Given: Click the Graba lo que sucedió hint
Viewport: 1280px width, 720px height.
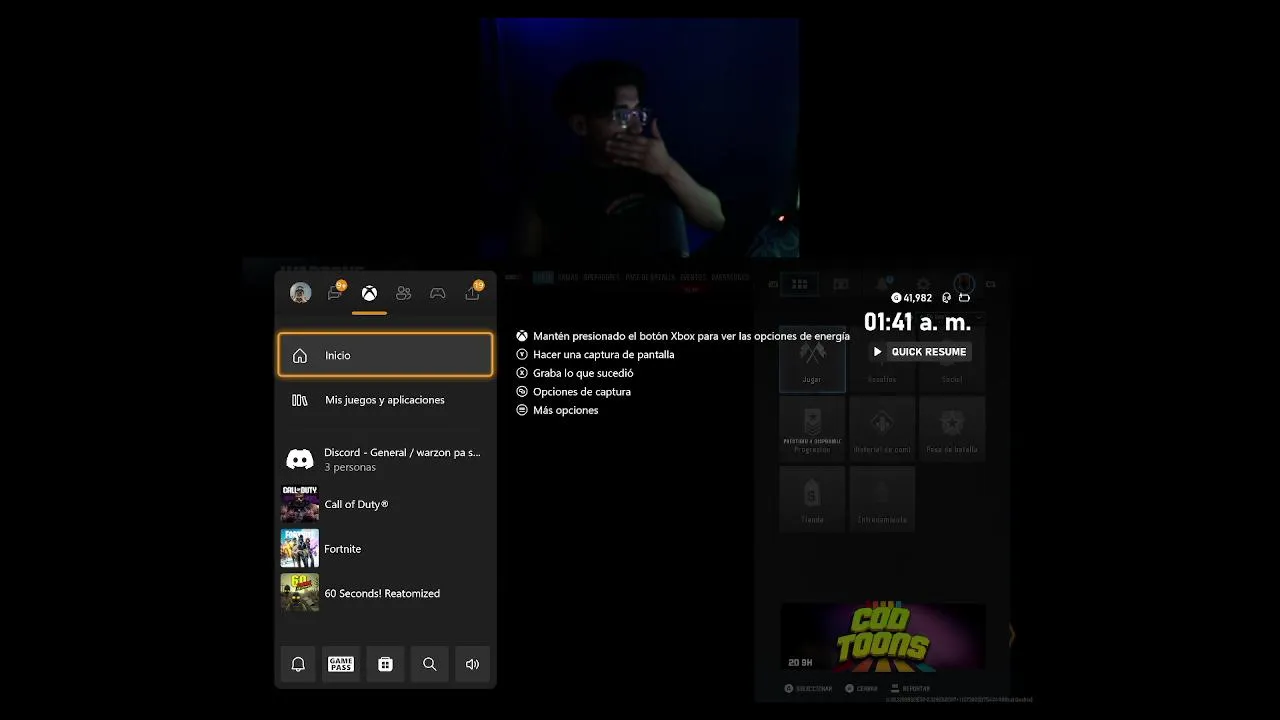Looking at the screenshot, I should point(575,373).
